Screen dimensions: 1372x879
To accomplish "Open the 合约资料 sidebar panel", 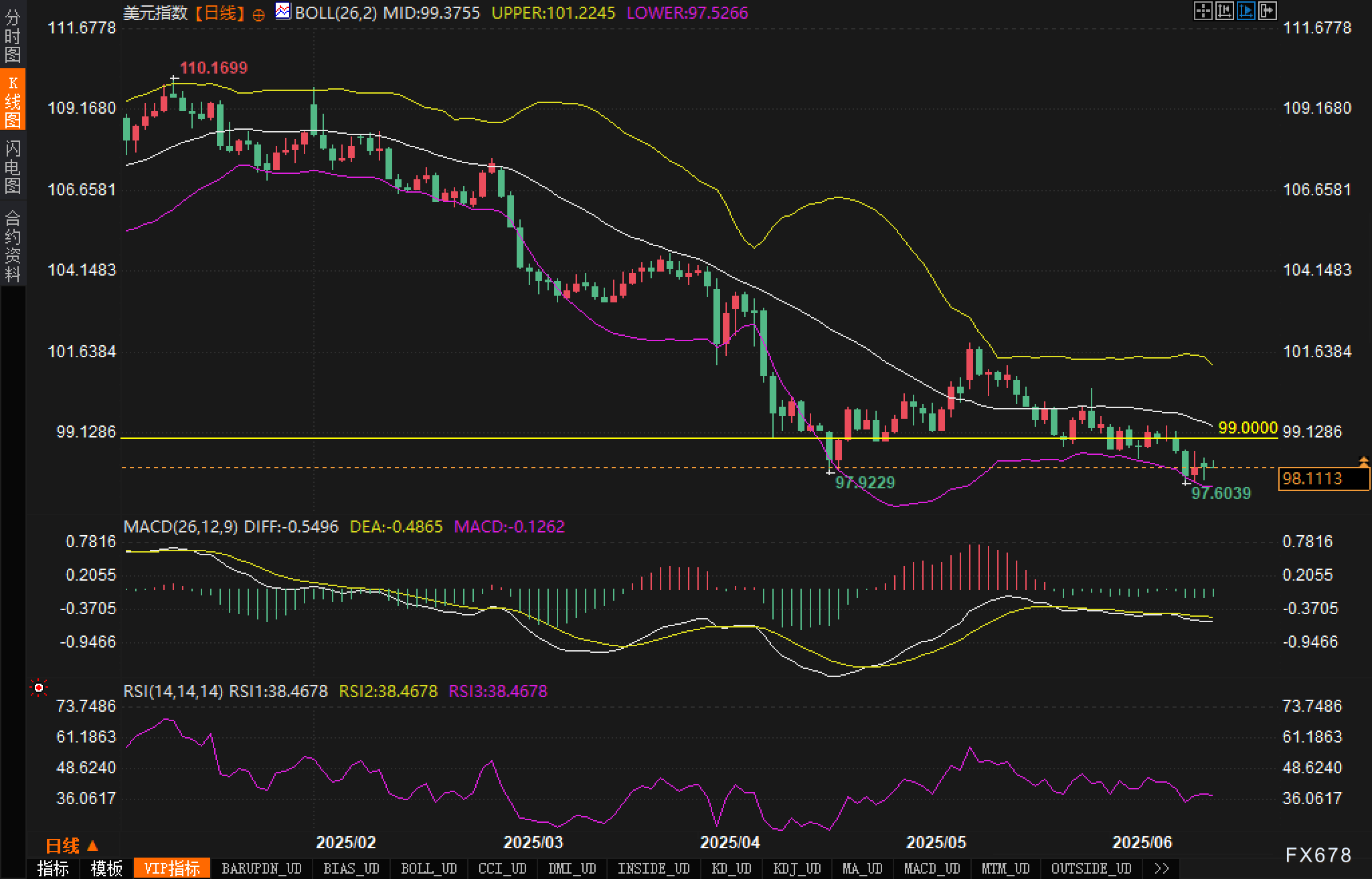I will click(12, 246).
